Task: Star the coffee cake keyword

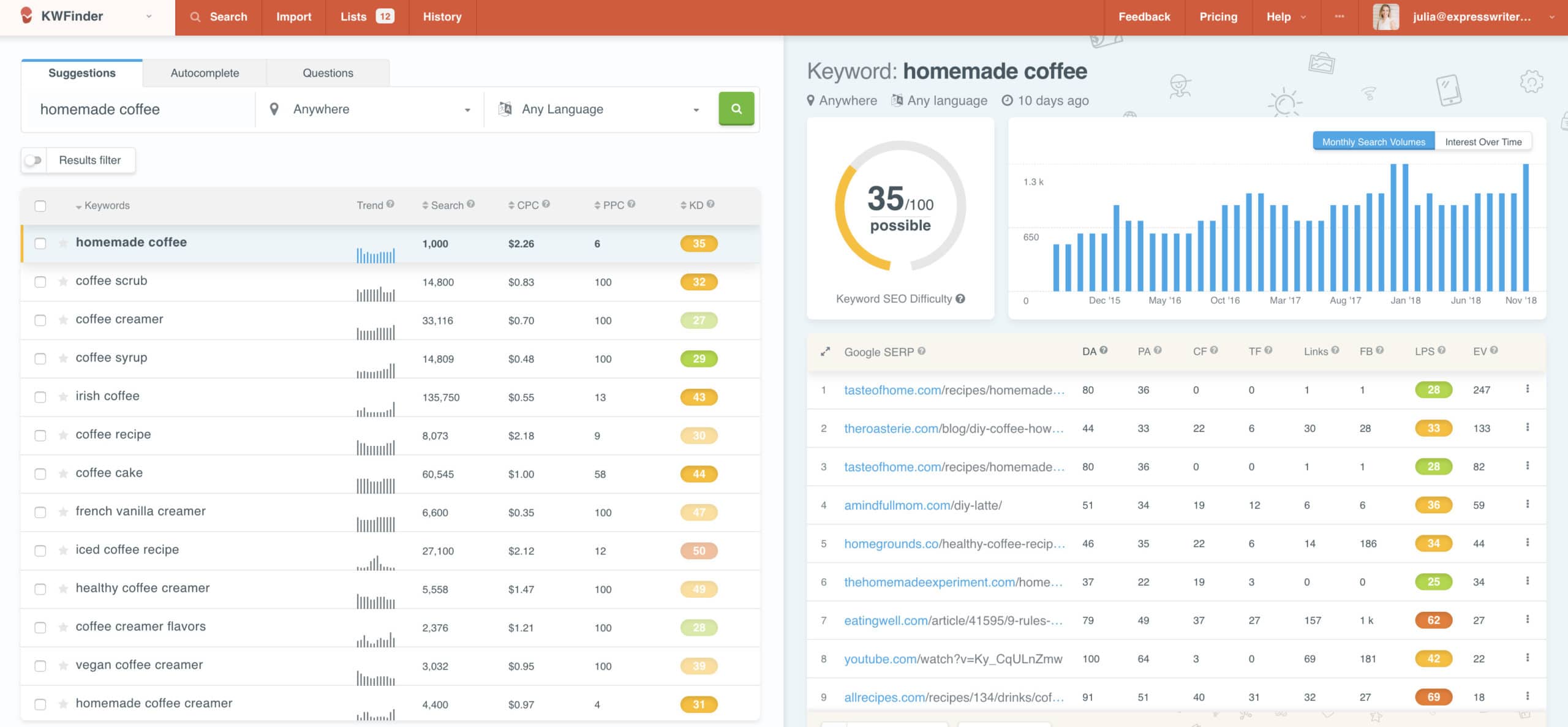Action: 63,473
